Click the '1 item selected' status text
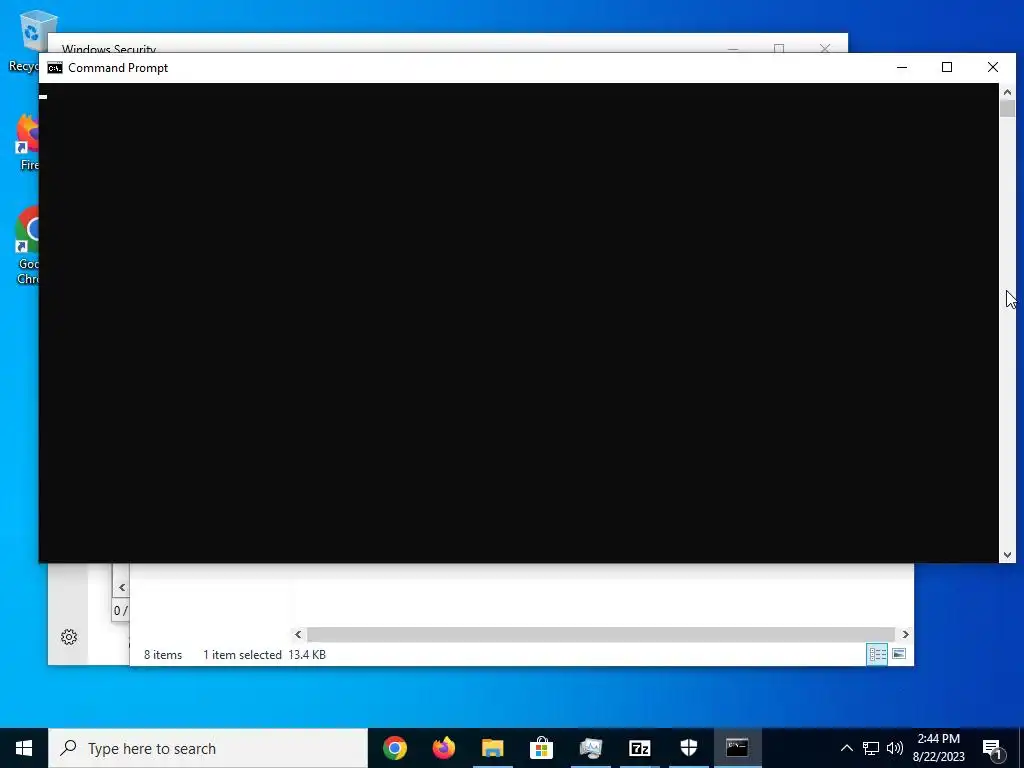The image size is (1024, 768). [242, 654]
